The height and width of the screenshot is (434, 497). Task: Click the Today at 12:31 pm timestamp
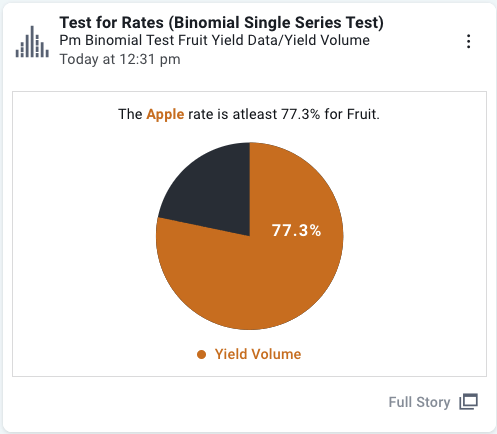tap(120, 59)
